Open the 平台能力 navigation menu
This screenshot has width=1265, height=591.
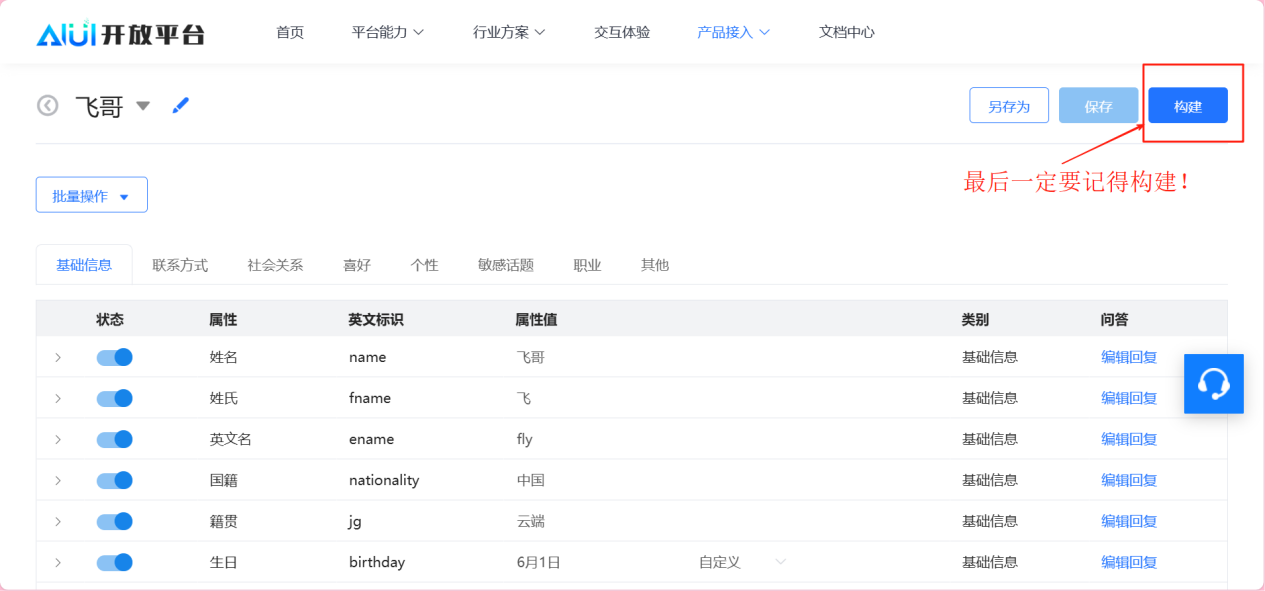tap(388, 32)
